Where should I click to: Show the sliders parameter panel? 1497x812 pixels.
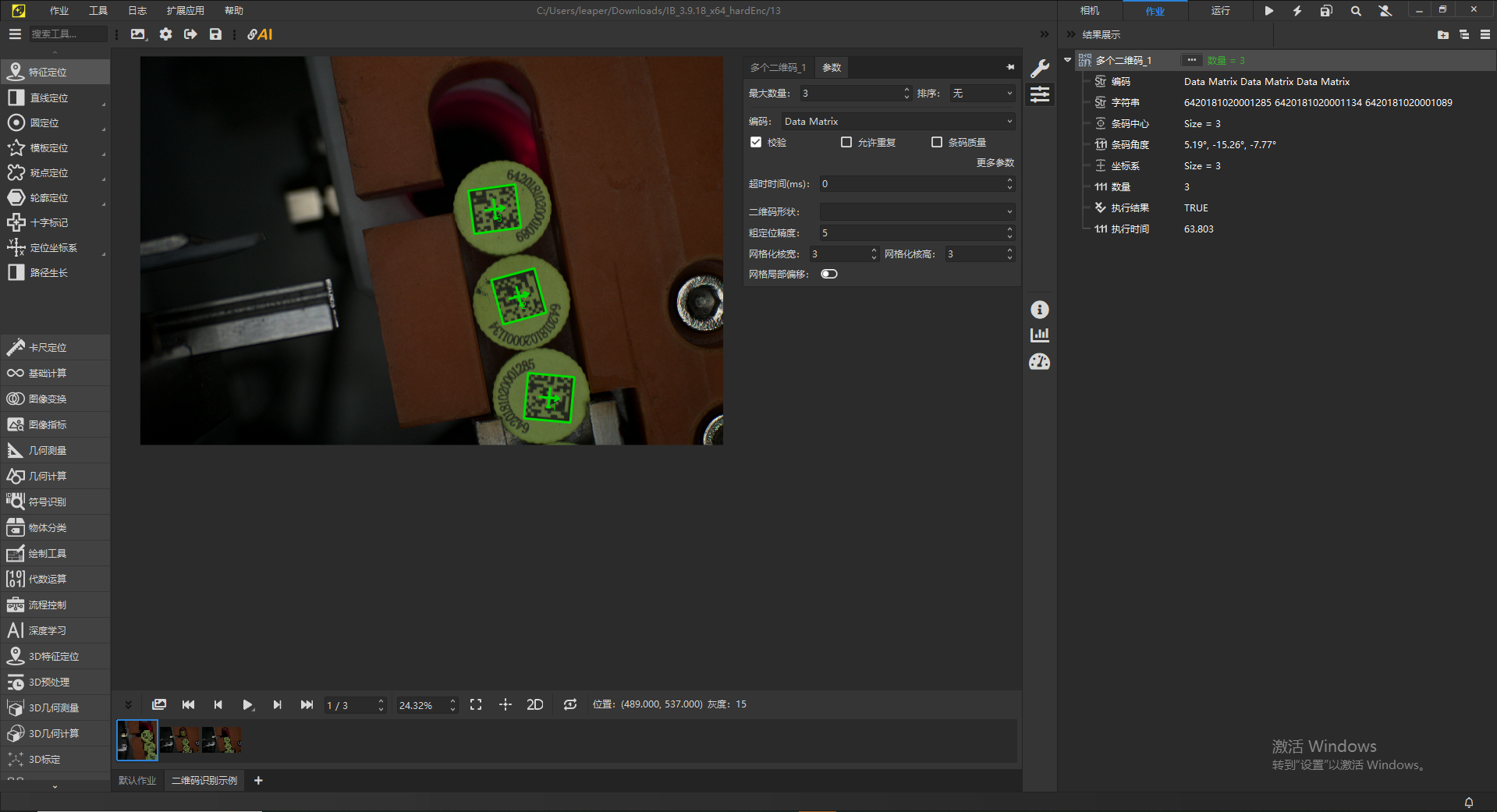pyautogui.click(x=1040, y=95)
